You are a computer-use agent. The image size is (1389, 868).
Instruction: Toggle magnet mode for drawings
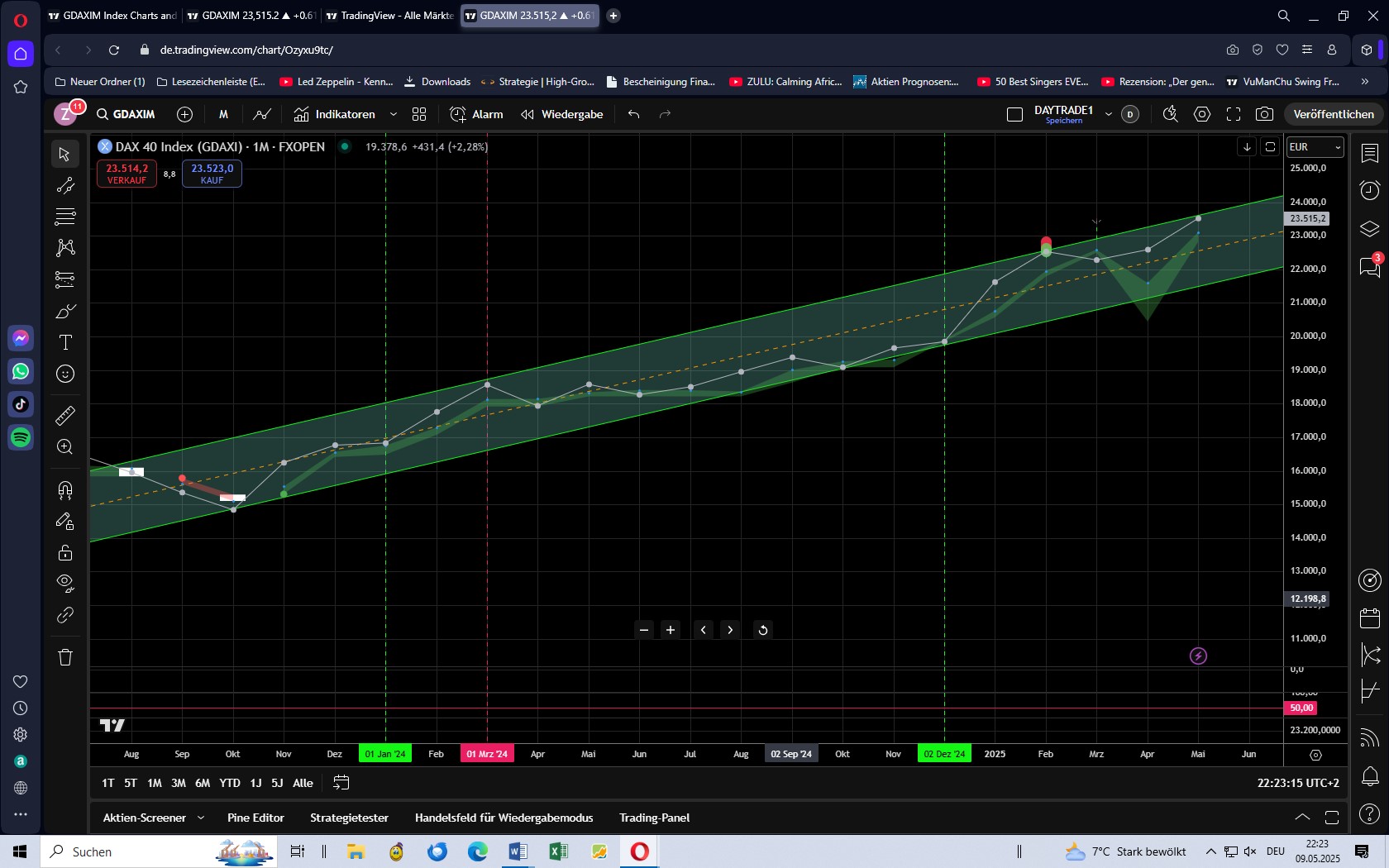(x=65, y=490)
